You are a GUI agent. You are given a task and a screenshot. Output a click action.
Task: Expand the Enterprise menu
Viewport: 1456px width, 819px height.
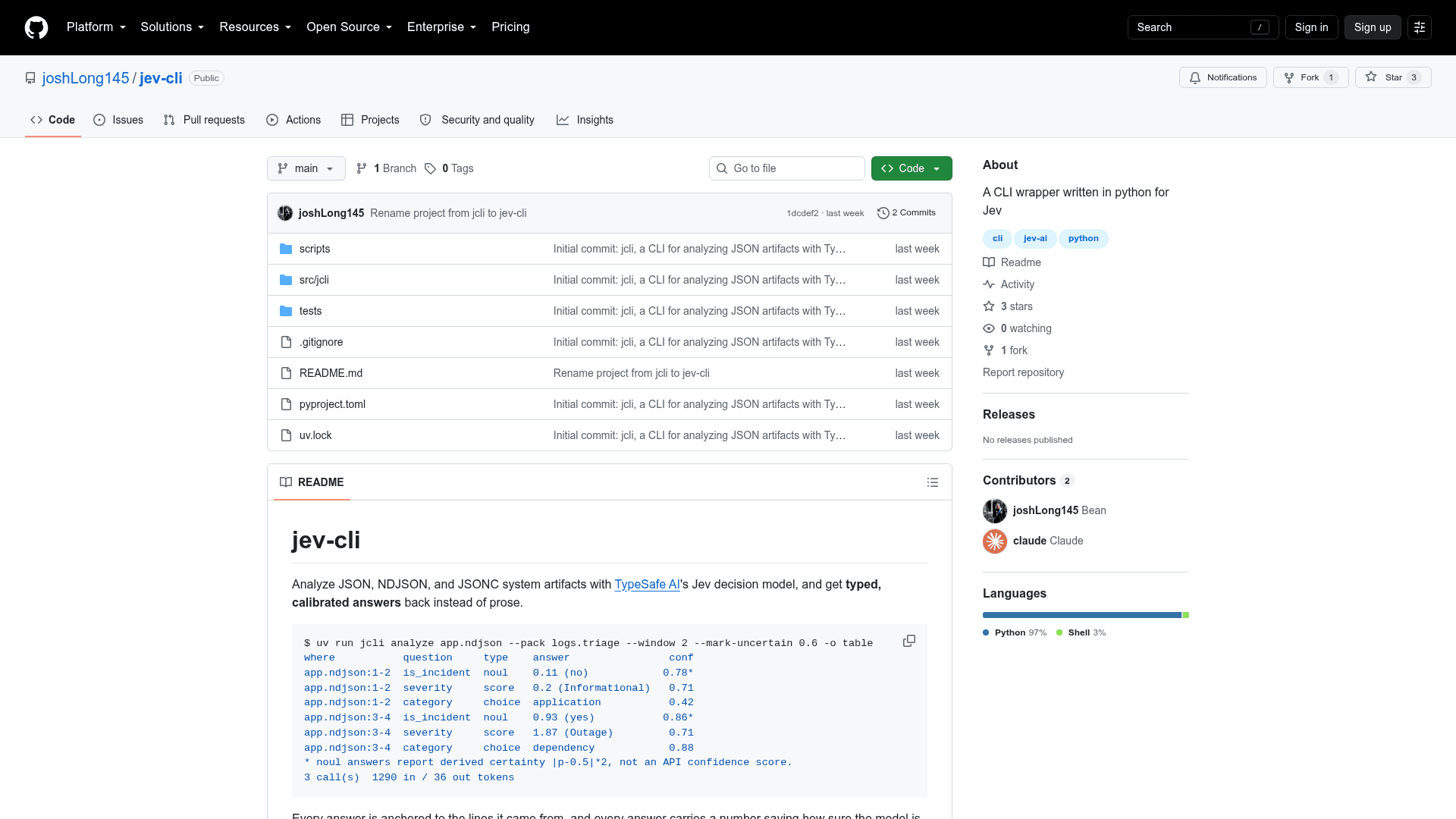(442, 27)
